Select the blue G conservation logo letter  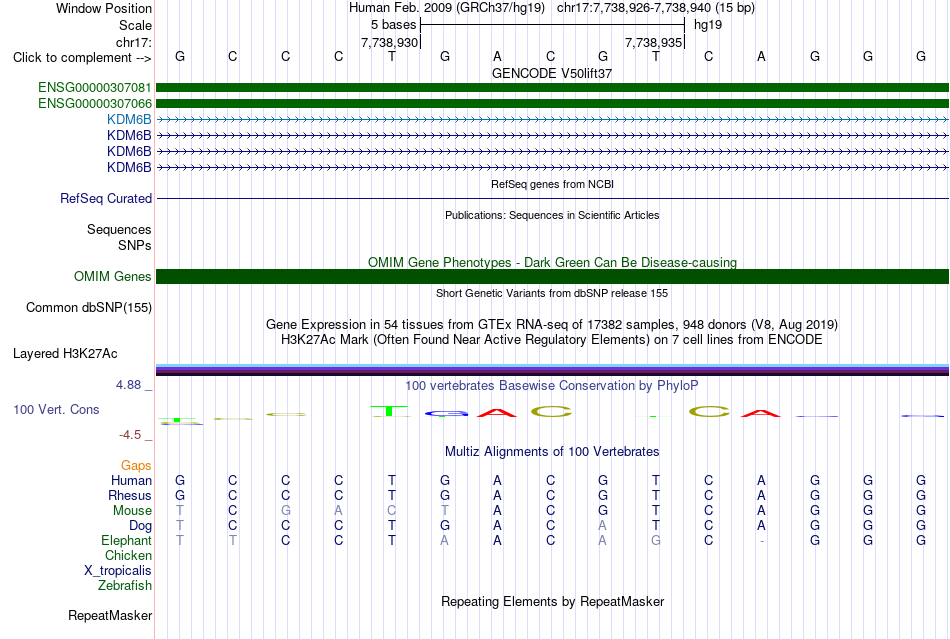pyautogui.click(x=446, y=414)
